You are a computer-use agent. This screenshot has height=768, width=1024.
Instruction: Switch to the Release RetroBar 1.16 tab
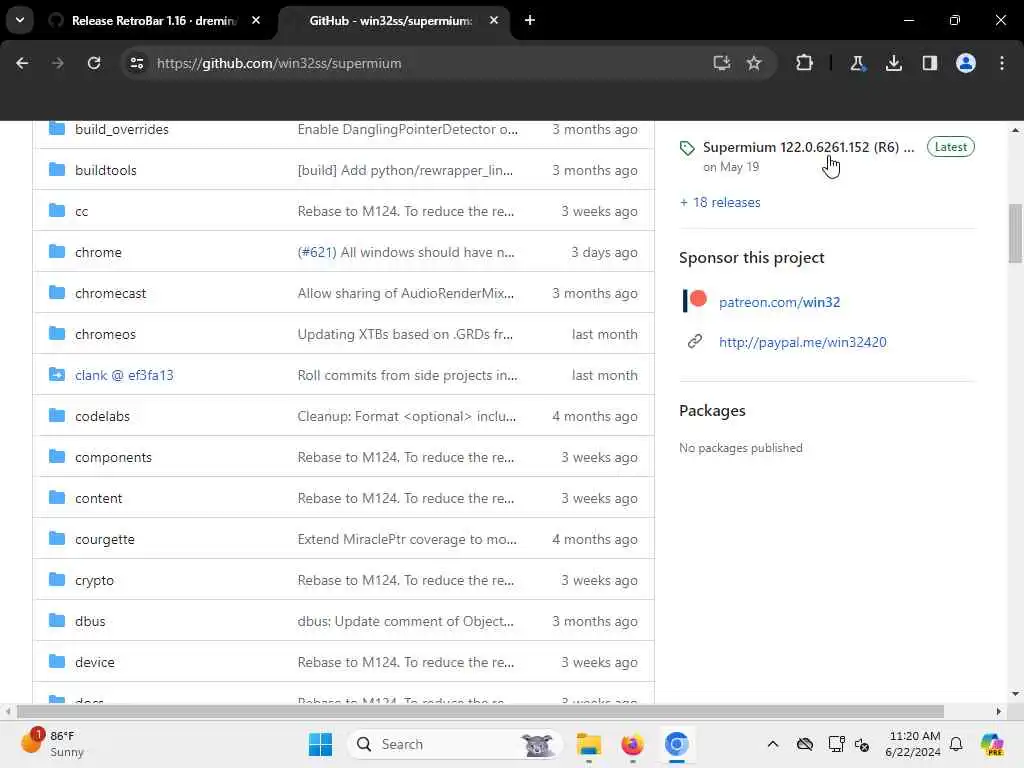[154, 21]
